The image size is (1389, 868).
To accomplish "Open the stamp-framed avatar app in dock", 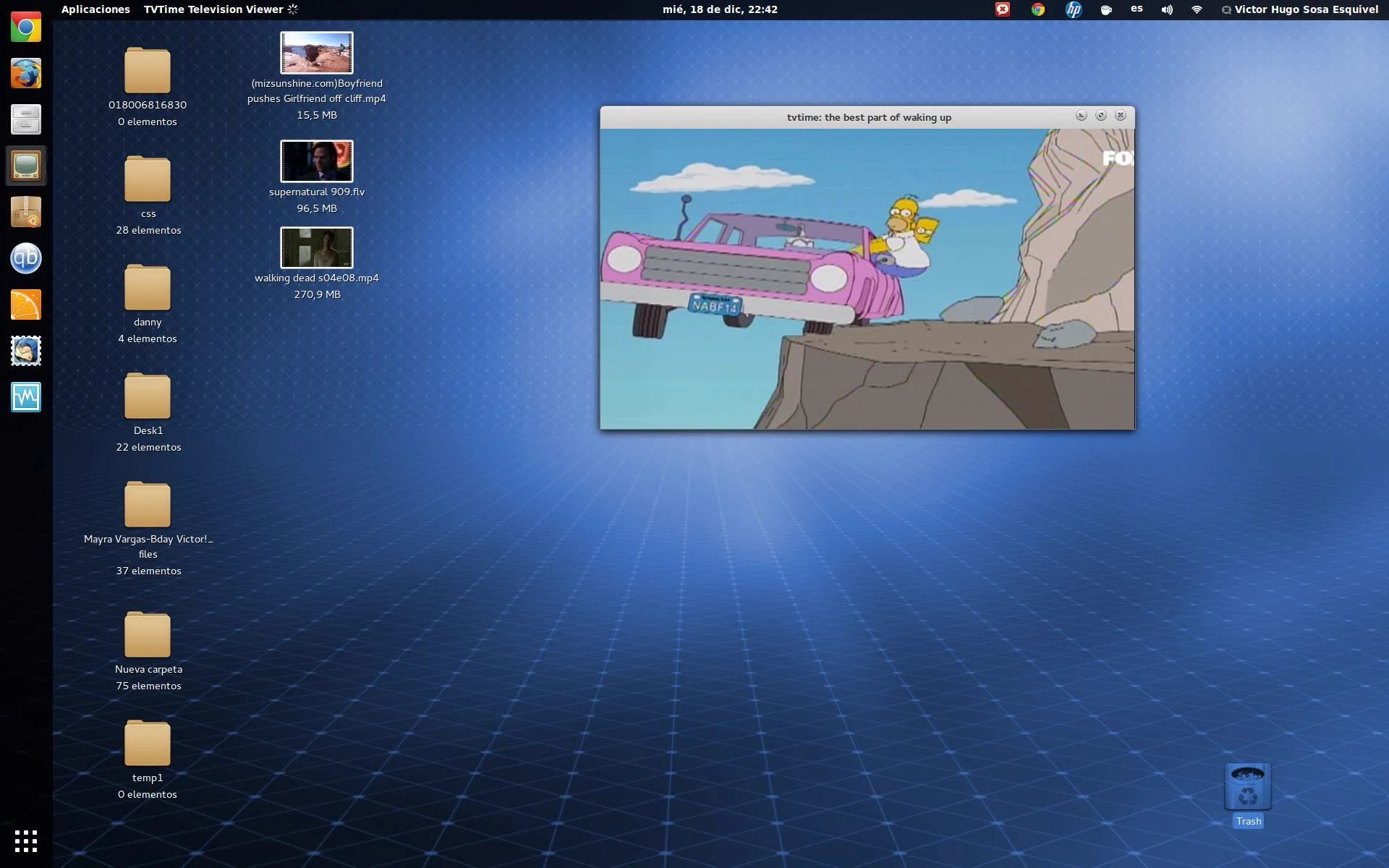I will tap(26, 351).
